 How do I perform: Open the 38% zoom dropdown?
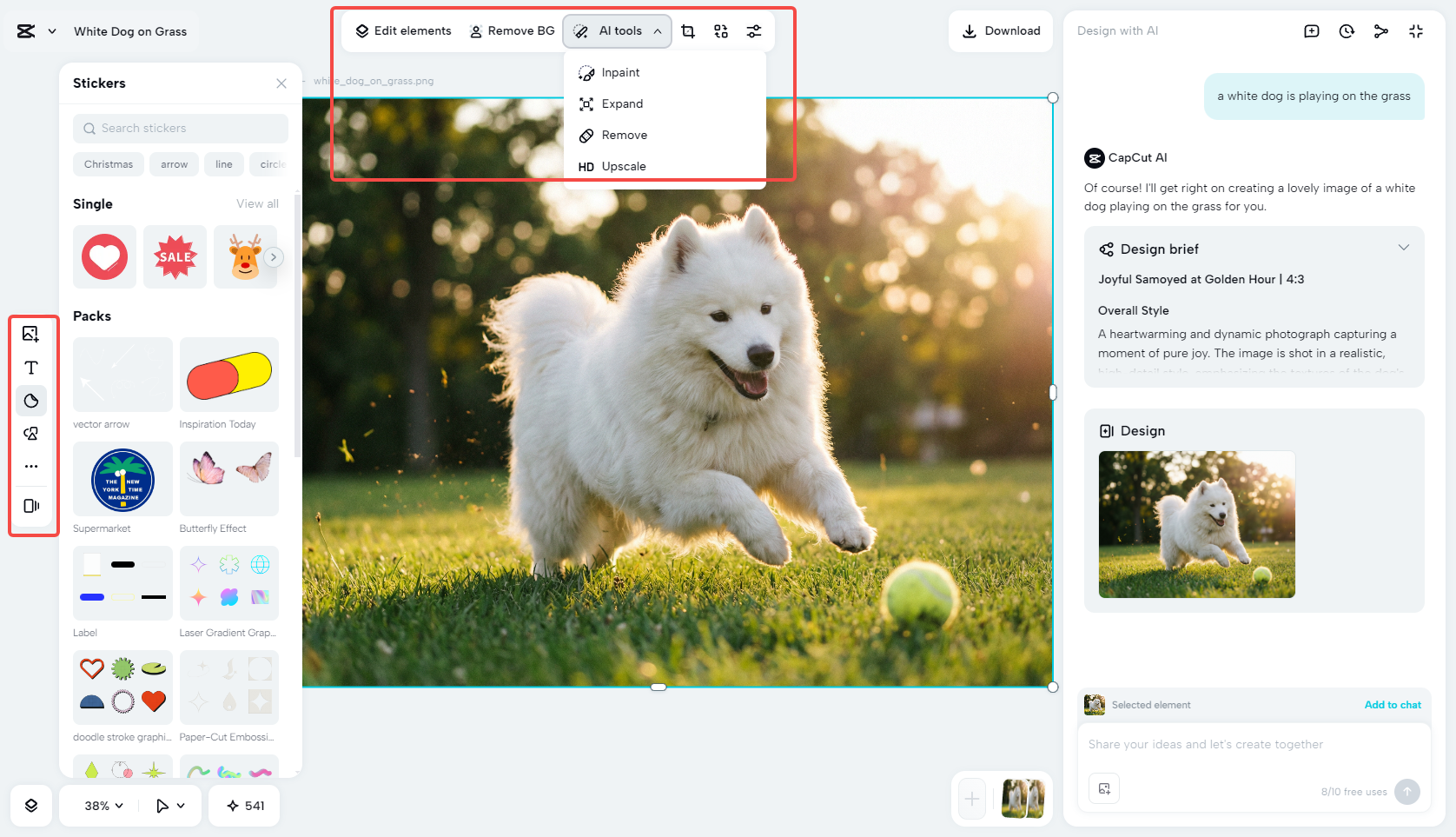point(103,806)
